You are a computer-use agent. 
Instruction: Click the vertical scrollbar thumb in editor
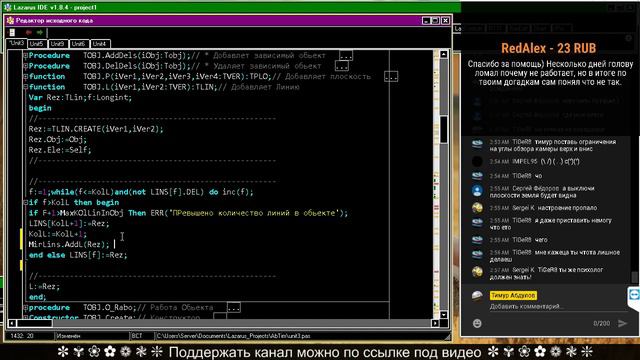tap(444, 129)
